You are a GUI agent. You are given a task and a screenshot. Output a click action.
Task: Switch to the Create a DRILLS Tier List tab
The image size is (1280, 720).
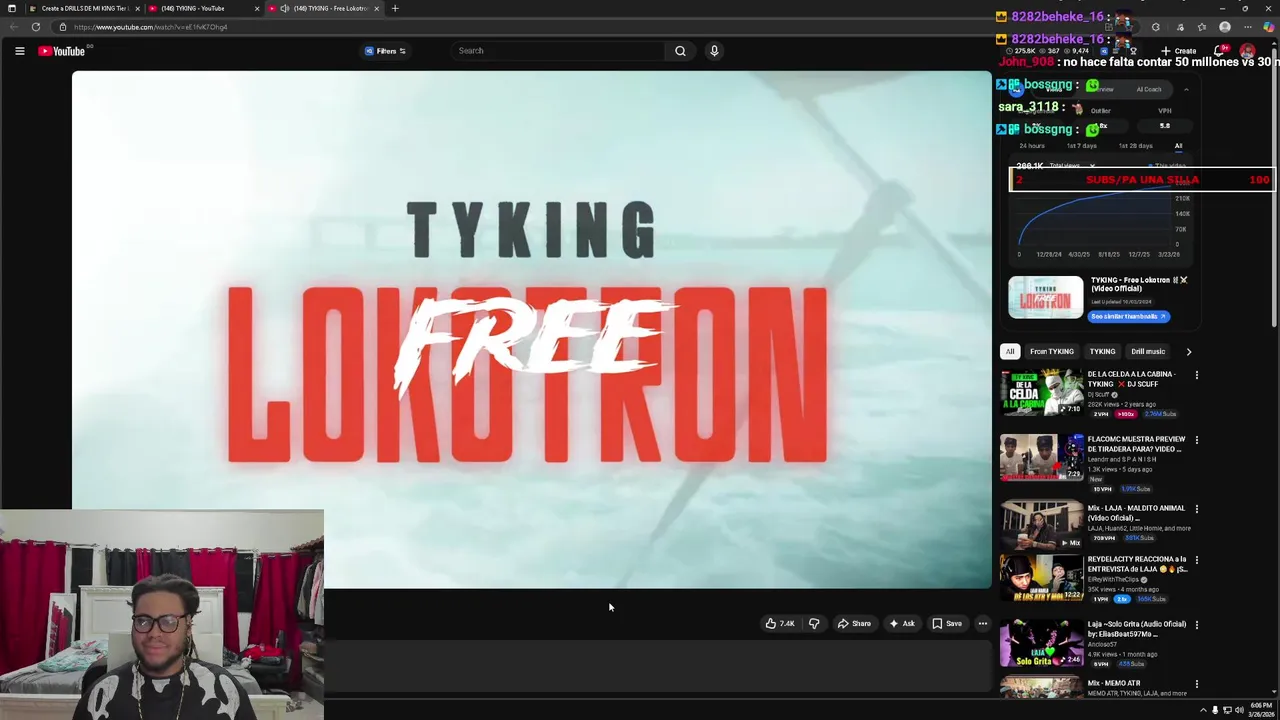pos(84,8)
